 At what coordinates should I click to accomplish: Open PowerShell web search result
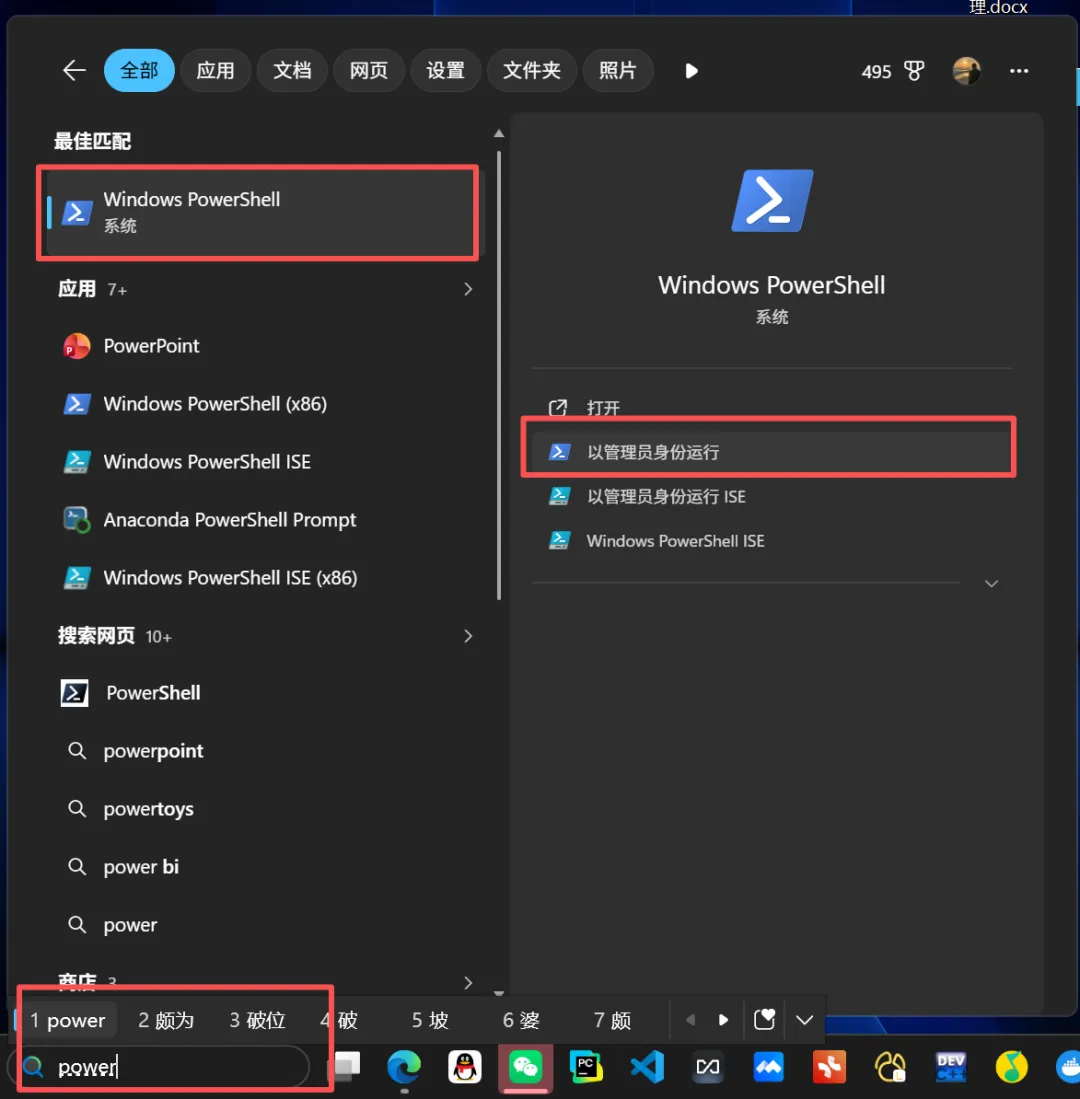coord(266,692)
